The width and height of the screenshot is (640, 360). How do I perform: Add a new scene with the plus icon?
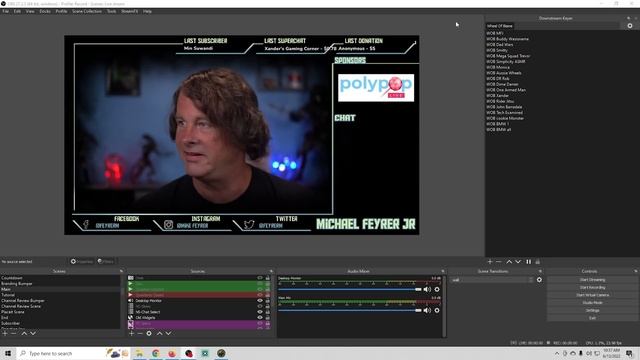tap(5, 333)
